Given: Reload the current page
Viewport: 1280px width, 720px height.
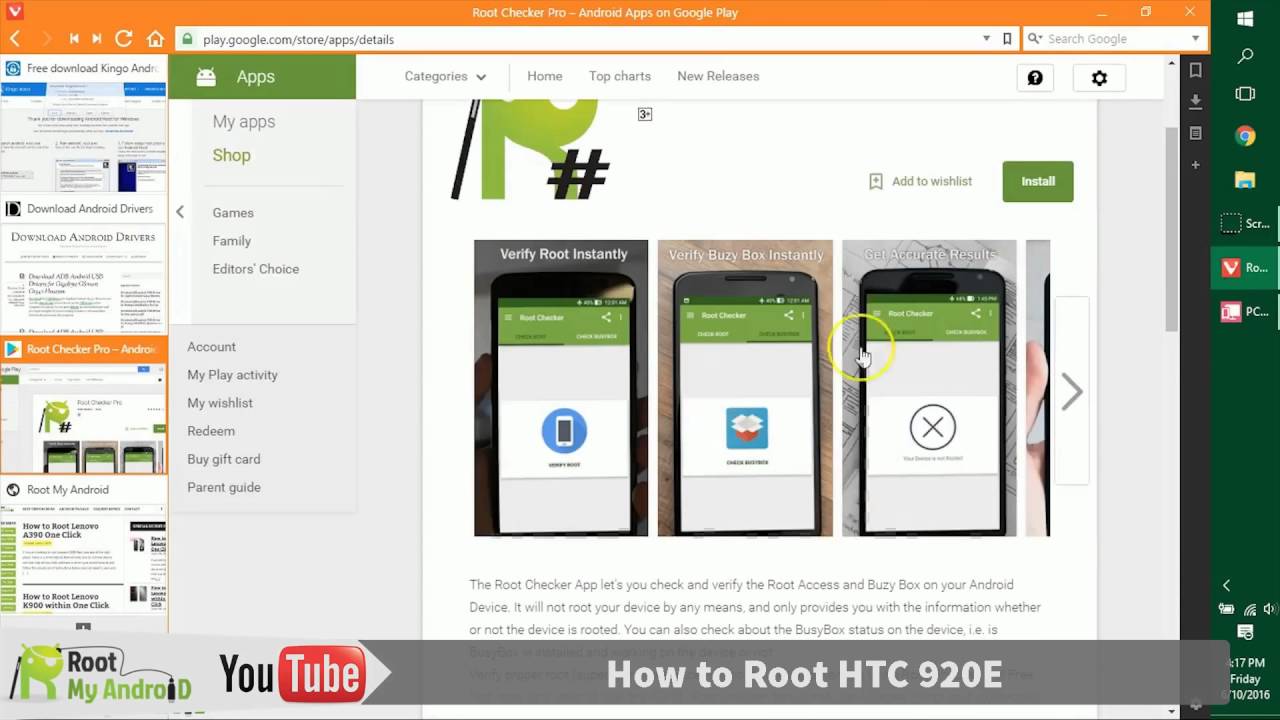Looking at the screenshot, I should tap(124, 39).
